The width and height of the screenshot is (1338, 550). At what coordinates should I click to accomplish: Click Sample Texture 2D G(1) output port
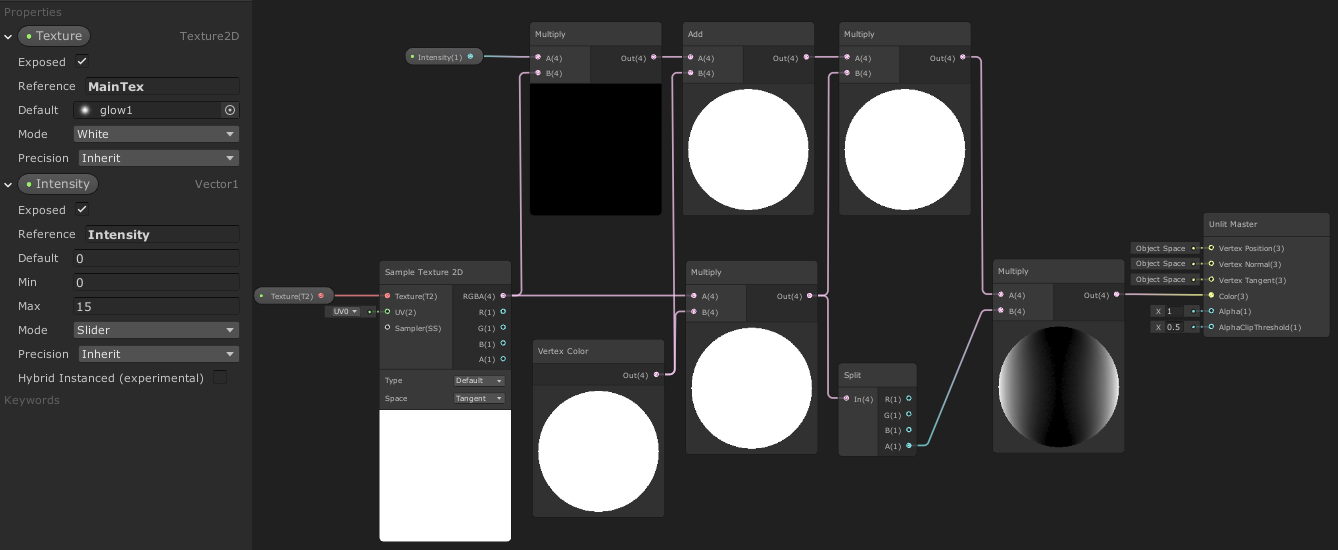pos(503,327)
